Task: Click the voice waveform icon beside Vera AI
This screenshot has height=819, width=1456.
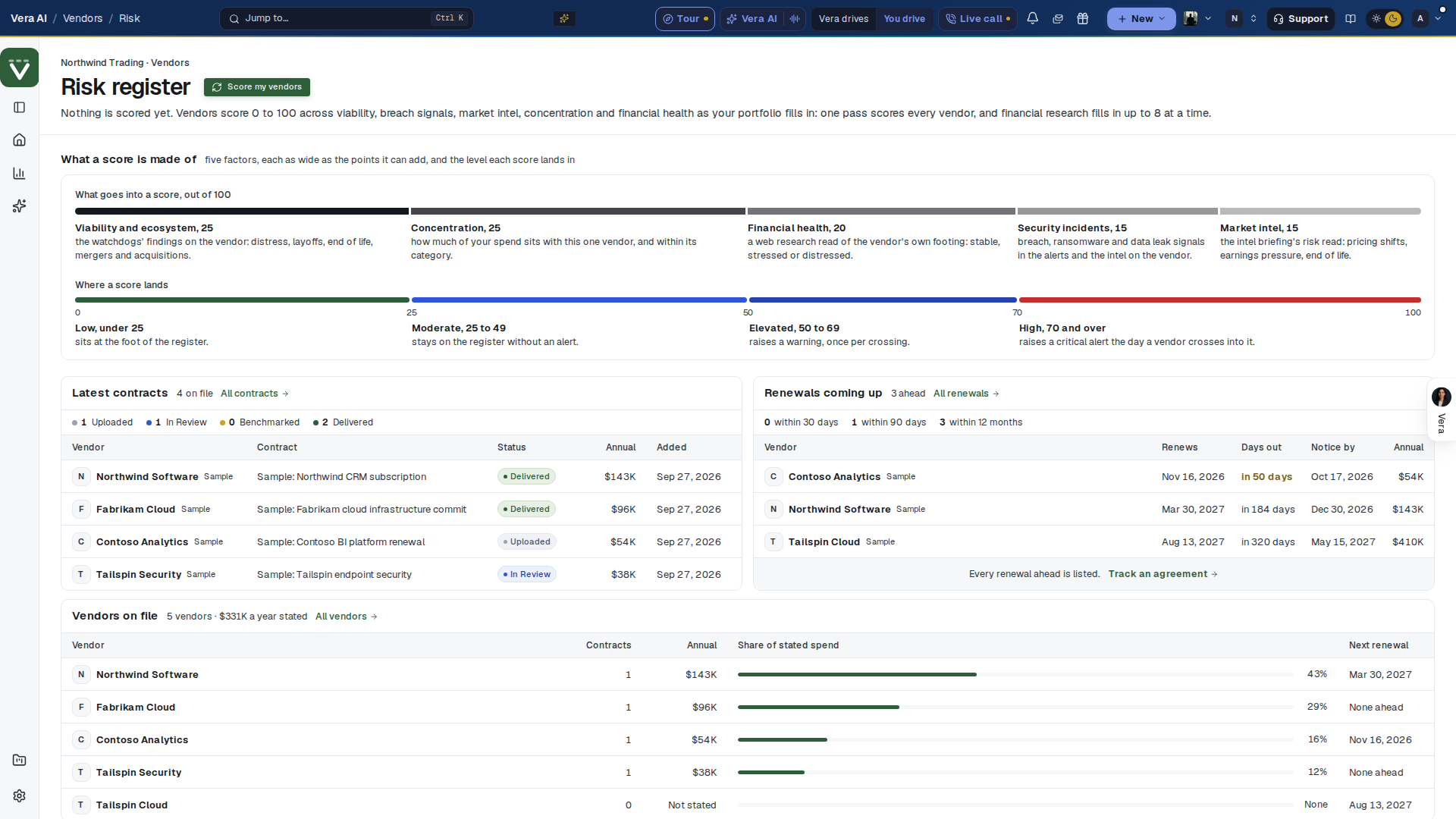Action: (794, 18)
